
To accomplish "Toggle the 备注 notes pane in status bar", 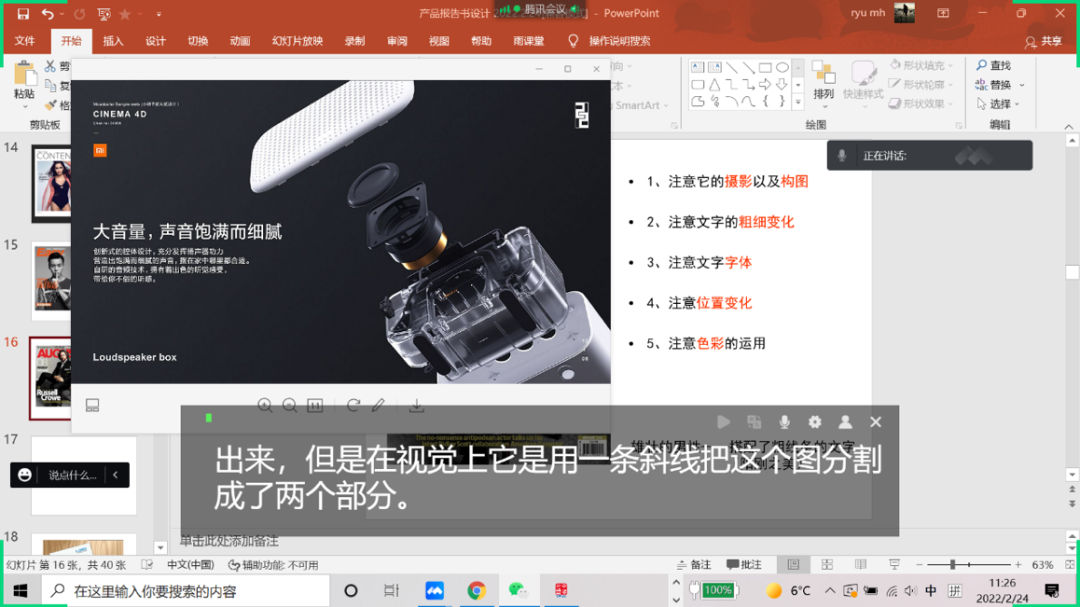I will click(x=694, y=565).
